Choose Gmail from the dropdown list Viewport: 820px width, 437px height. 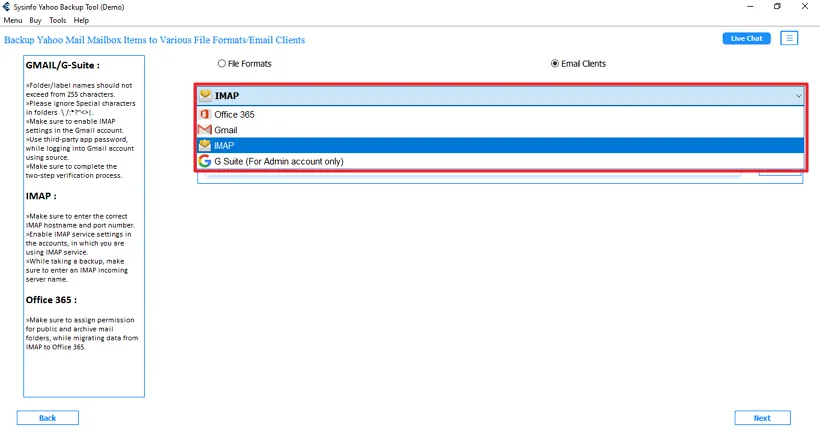pos(500,130)
